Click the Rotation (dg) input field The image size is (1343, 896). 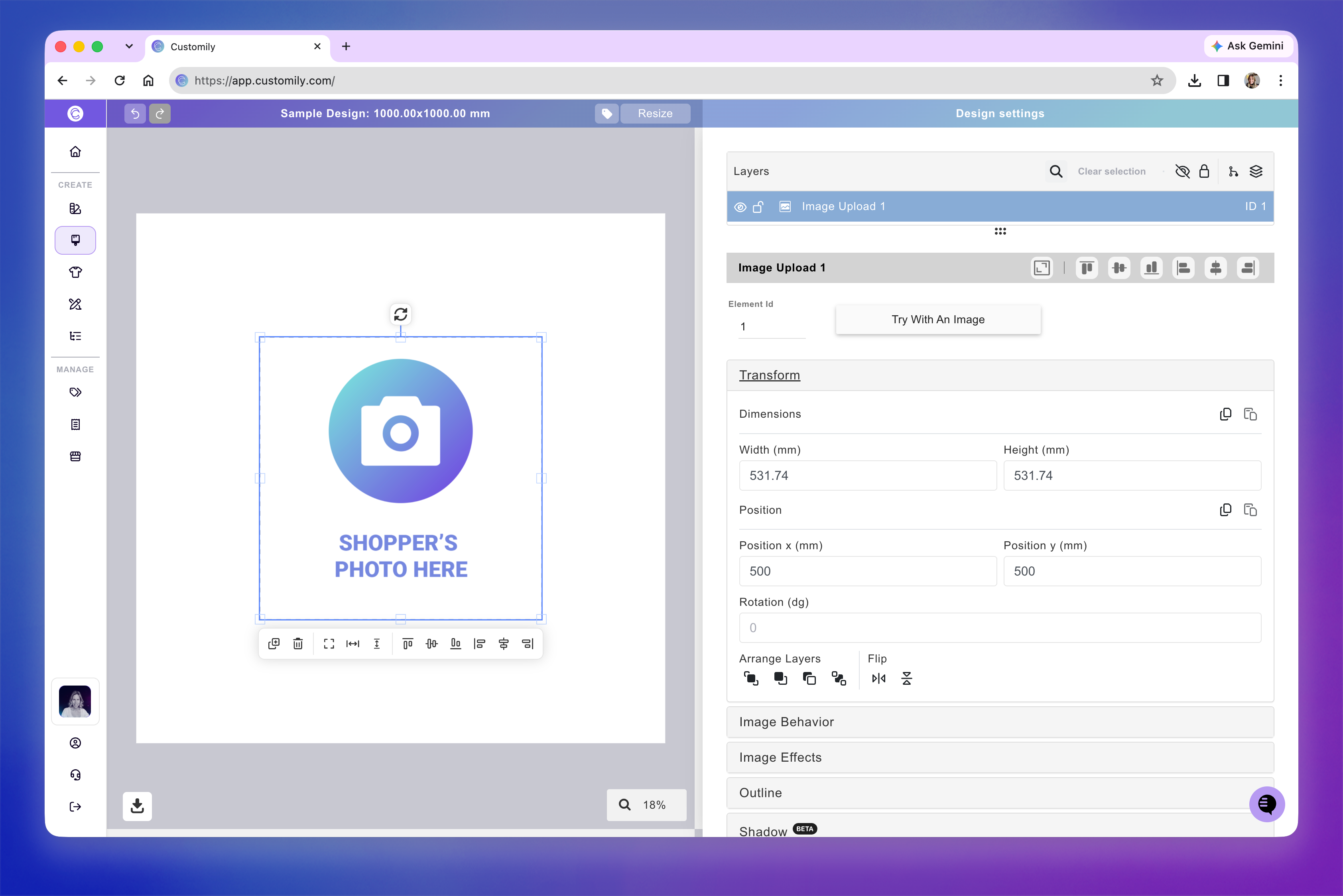(x=1000, y=627)
